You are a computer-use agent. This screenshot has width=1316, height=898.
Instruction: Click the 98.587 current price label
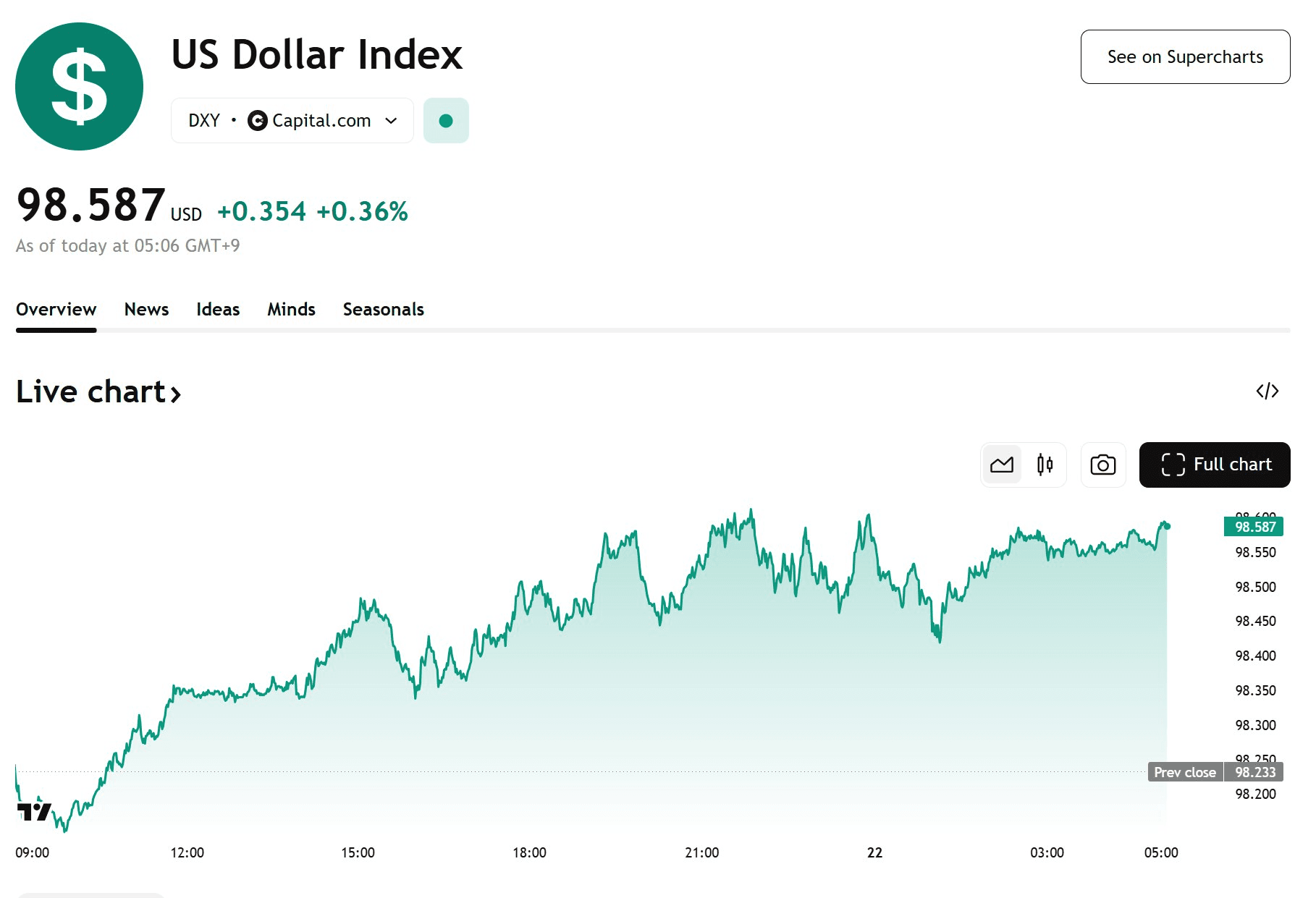point(1253,527)
